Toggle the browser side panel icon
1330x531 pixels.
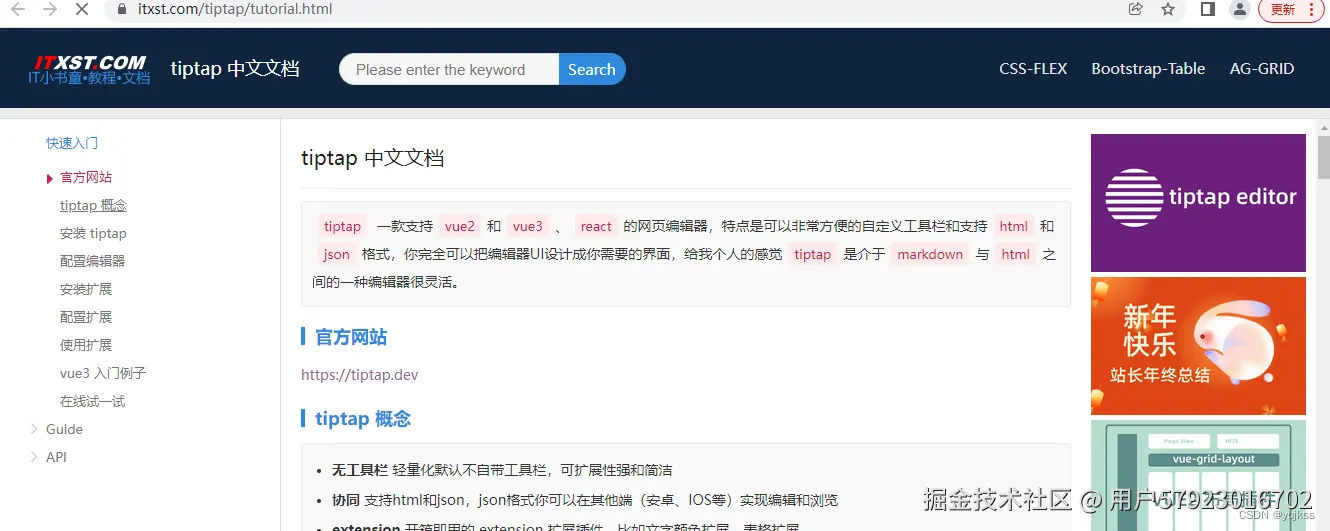[x=1208, y=9]
